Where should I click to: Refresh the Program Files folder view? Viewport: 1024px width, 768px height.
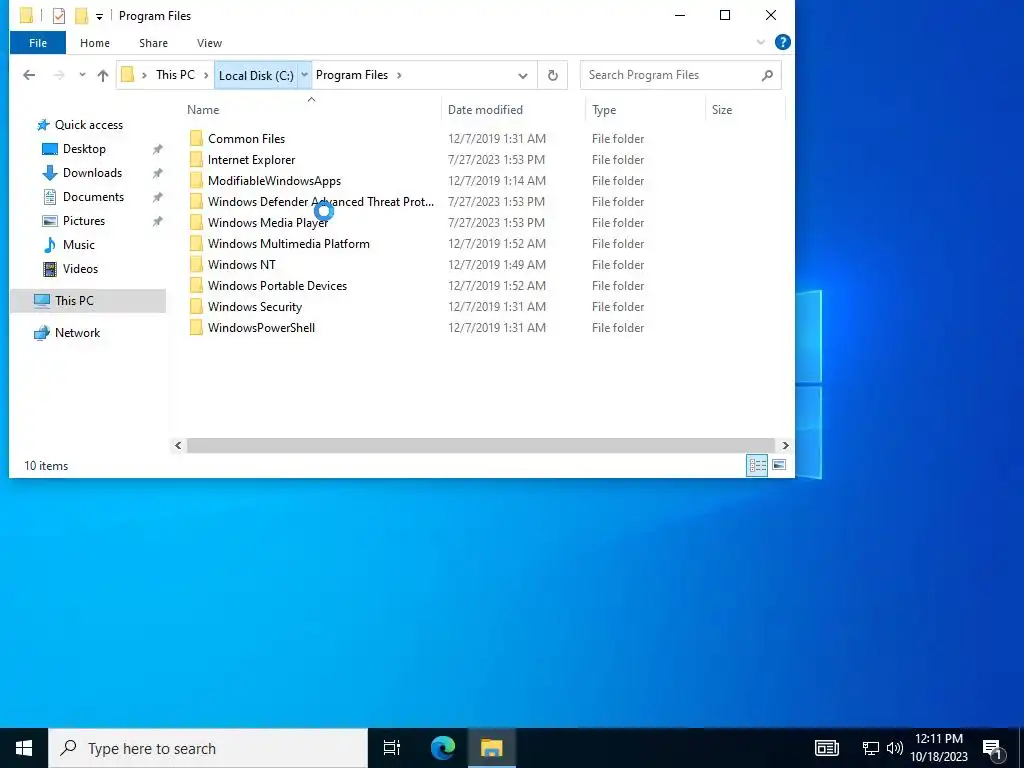point(552,75)
